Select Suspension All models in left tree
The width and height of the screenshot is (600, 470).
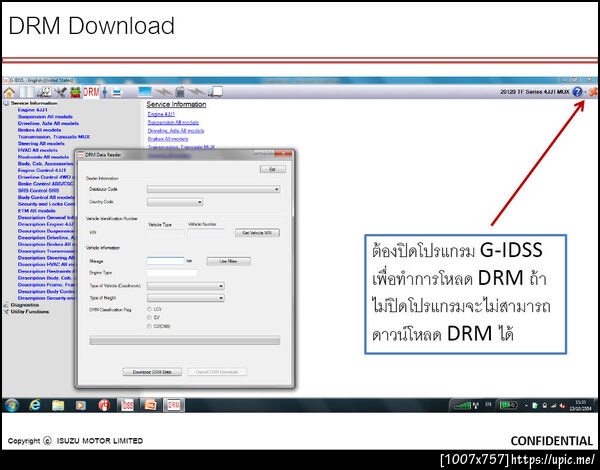tap(45, 117)
